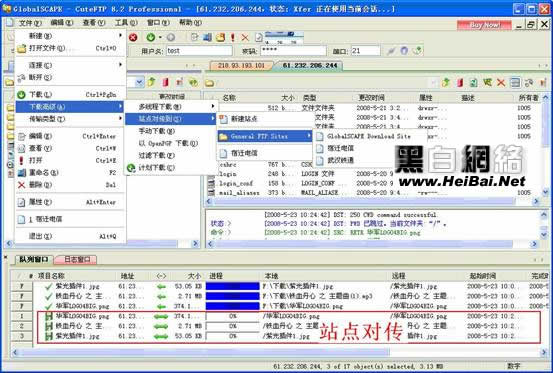Open the 帮助 menu in menu bar
Image resolution: width=553 pixels, height=373 pixels.
[190, 23]
